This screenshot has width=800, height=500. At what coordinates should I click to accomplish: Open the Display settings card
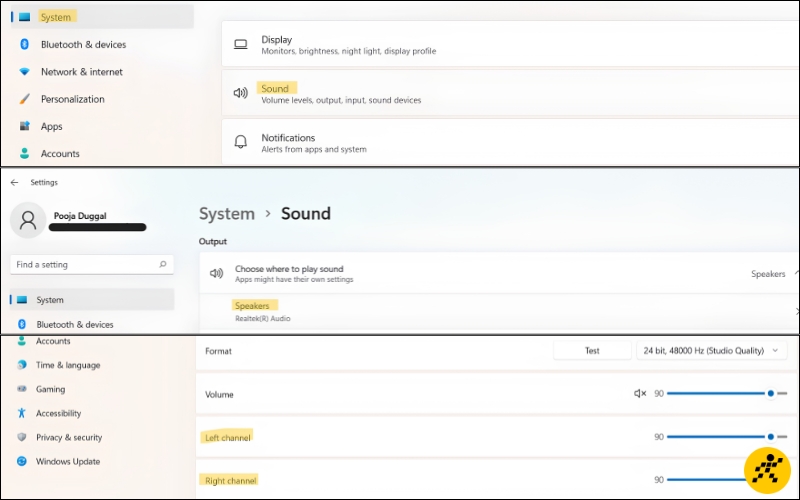510,44
